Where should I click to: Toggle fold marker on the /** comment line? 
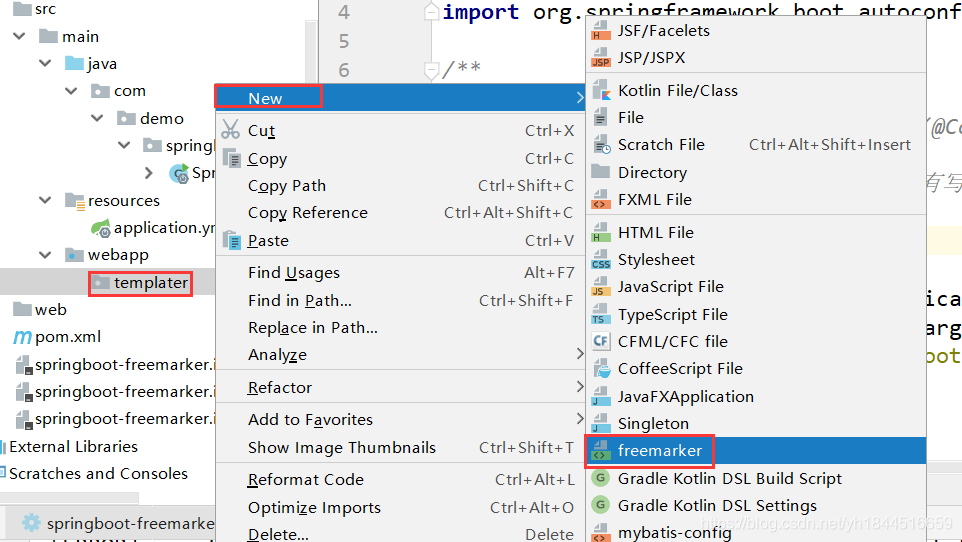pos(432,69)
